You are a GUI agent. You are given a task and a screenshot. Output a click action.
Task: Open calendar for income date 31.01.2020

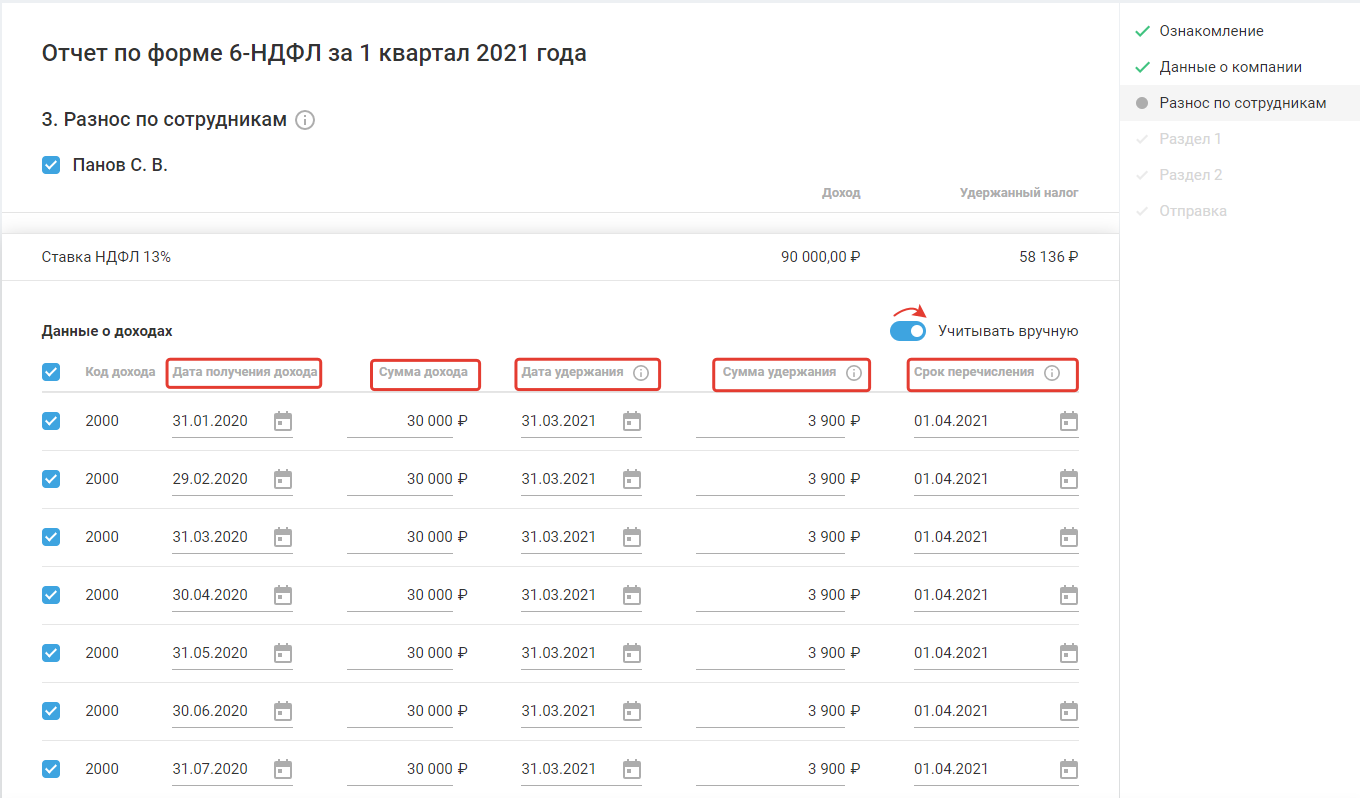coord(283,421)
